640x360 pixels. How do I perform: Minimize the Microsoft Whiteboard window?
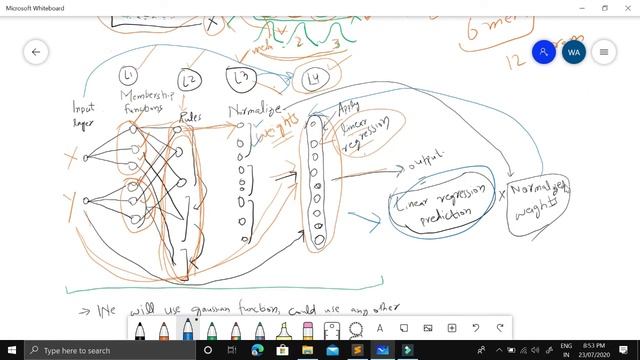[x=582, y=8]
